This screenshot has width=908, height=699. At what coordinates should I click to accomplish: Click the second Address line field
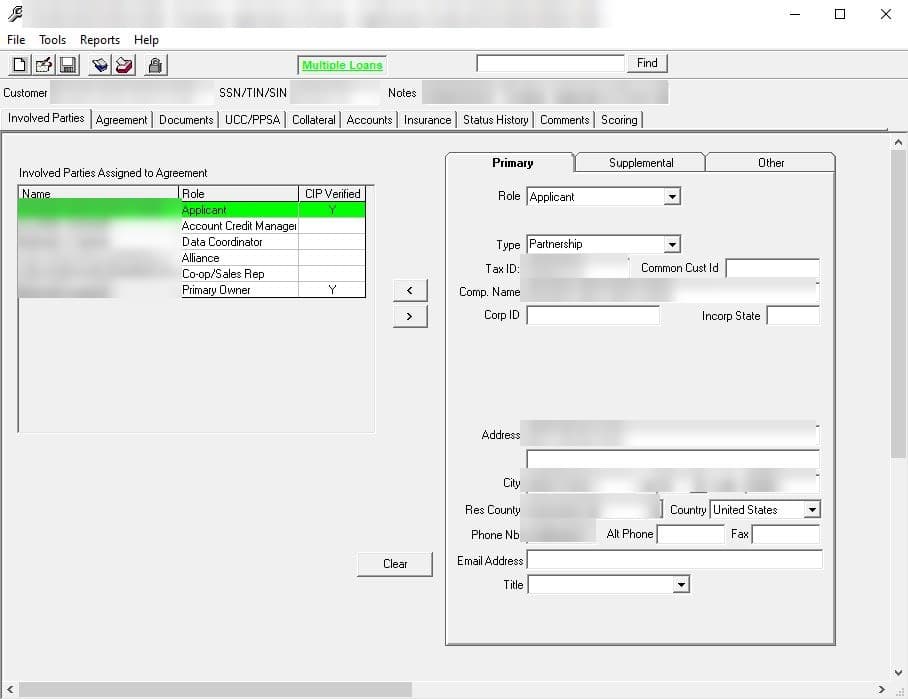[x=673, y=459]
